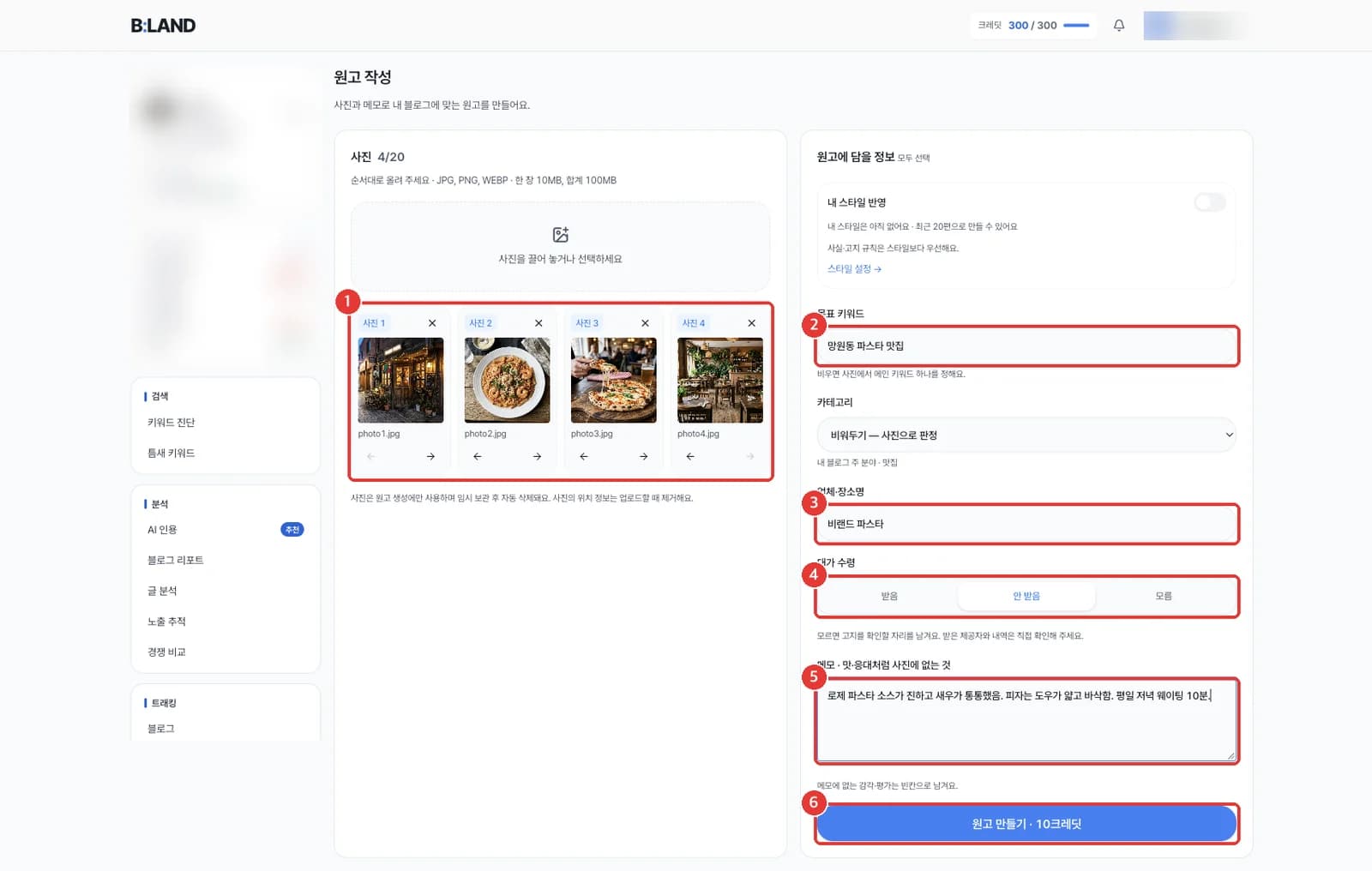This screenshot has height=871, width=1372.
Task: Click the 목표 키워드 input field
Action: pyautogui.click(x=1026, y=346)
